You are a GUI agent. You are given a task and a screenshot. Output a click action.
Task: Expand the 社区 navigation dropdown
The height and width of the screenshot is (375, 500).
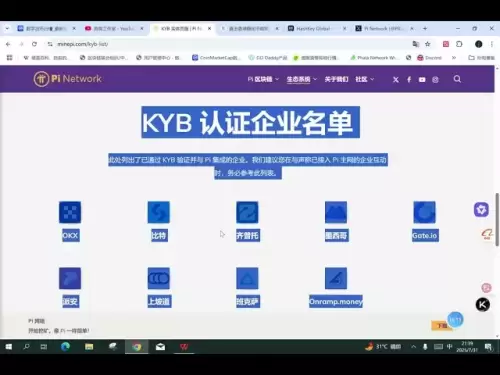pyautogui.click(x=365, y=79)
